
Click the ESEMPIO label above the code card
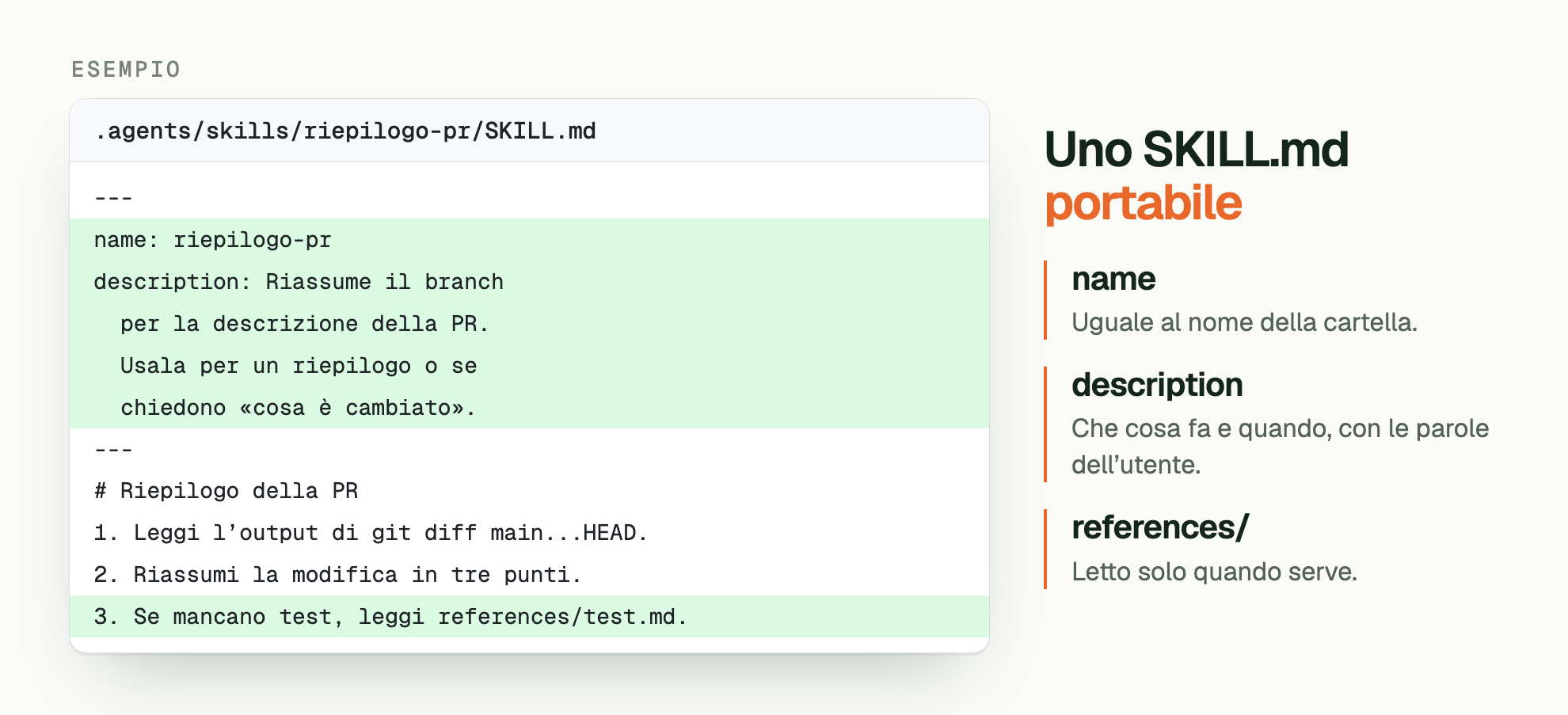coord(126,70)
